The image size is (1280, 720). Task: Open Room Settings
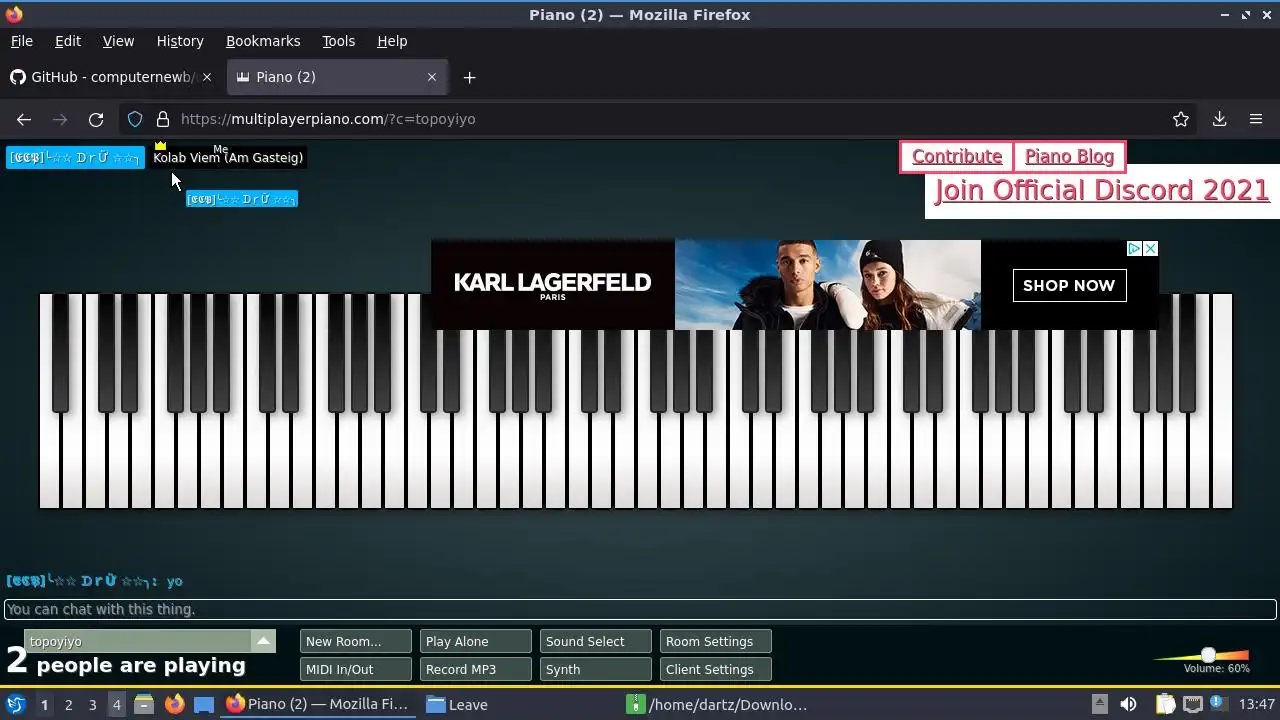coord(715,641)
